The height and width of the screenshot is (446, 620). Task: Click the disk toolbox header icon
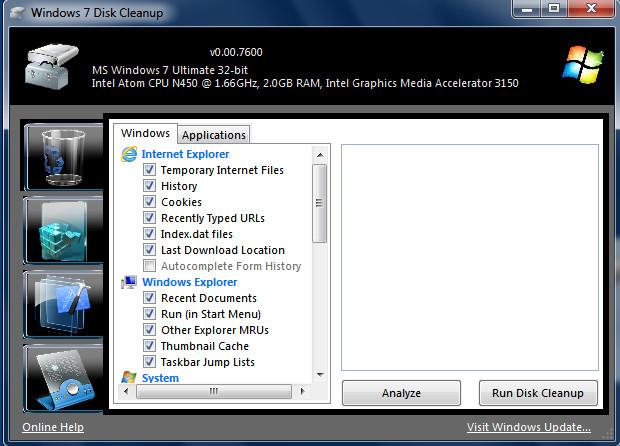point(51,66)
